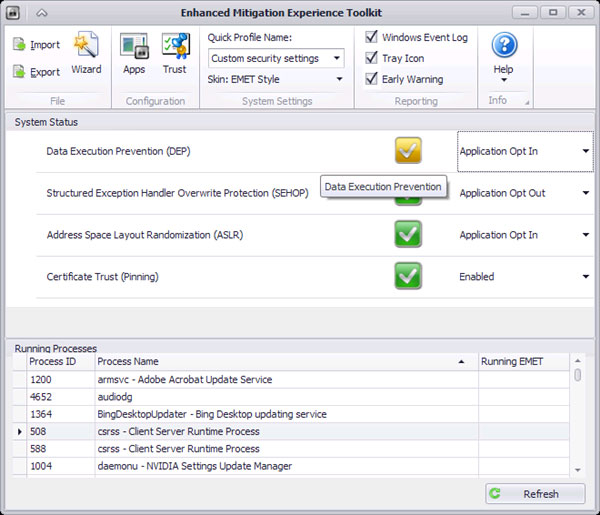The height and width of the screenshot is (515, 600).
Task: Click the green refresh arrow icon
Action: tap(495, 493)
